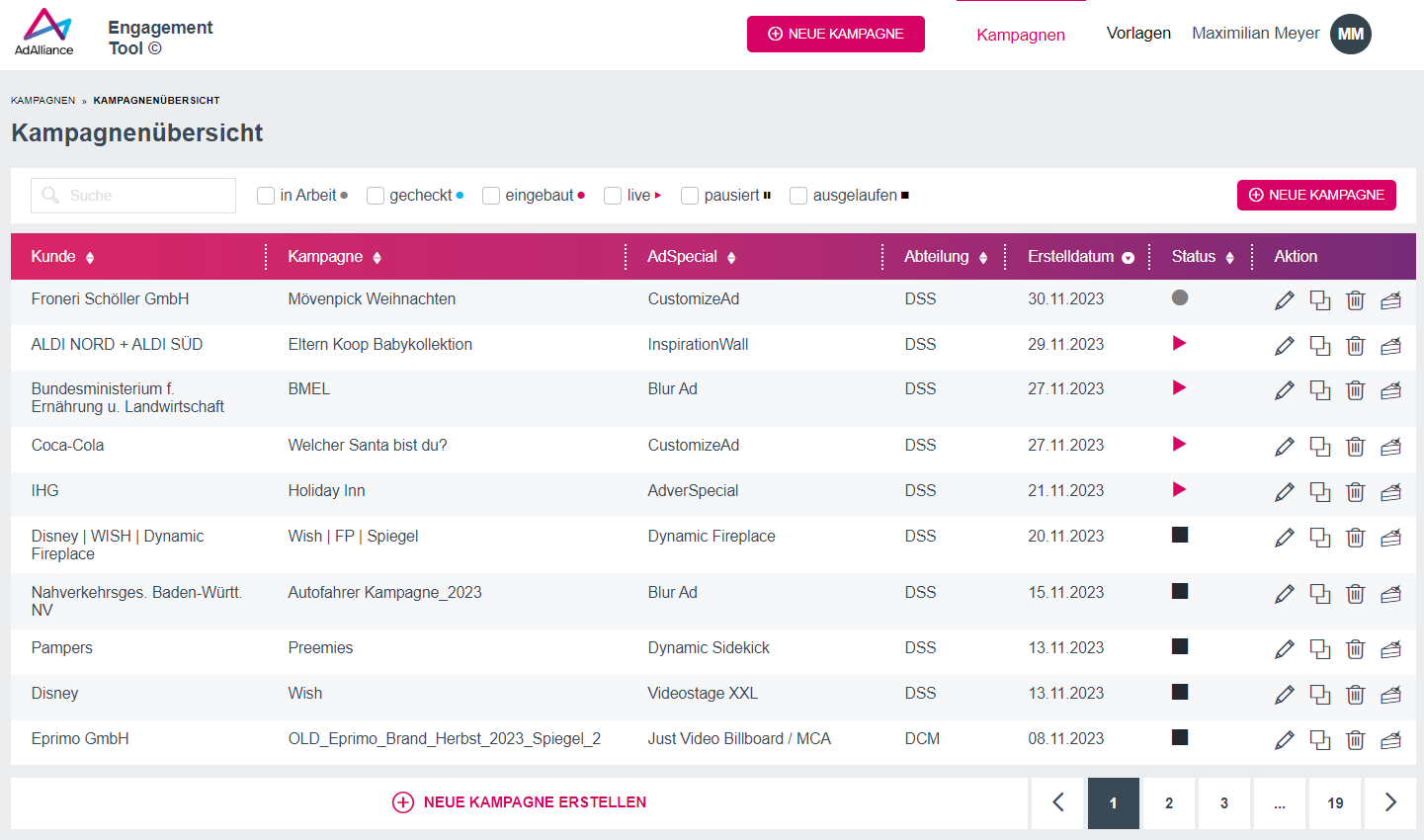Screen dimensions: 1424x840
Task: Click "Neue Kampagne erstellen" at table bottom
Action: coord(520,802)
